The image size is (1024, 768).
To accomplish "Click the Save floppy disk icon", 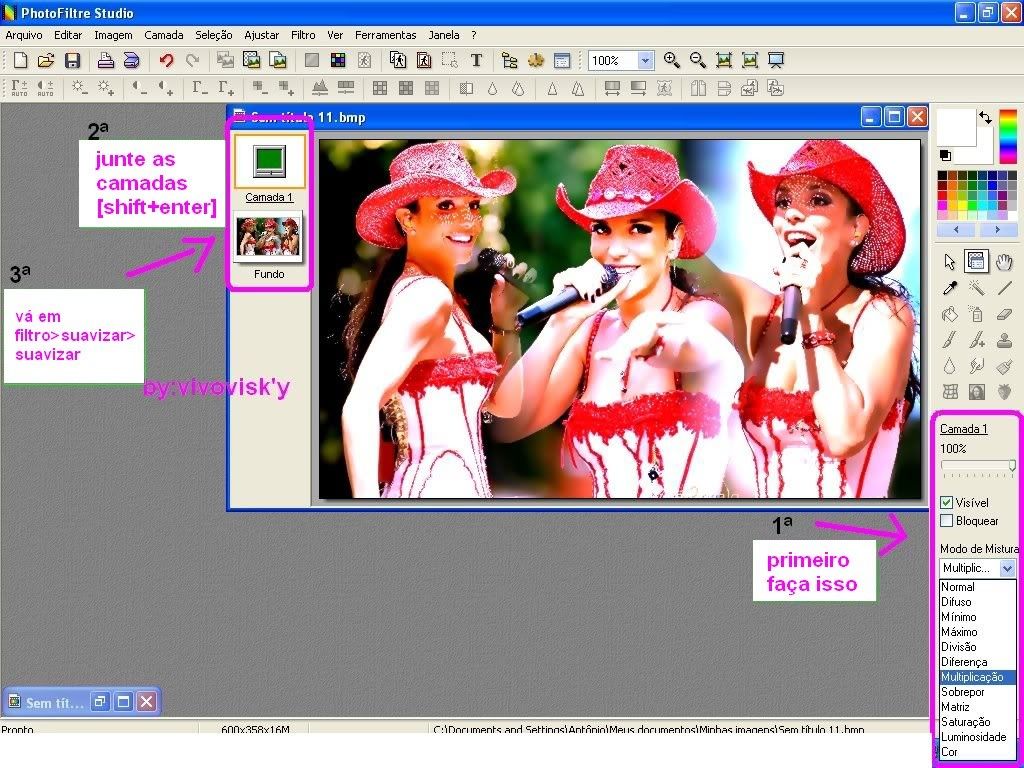I will pos(72,61).
